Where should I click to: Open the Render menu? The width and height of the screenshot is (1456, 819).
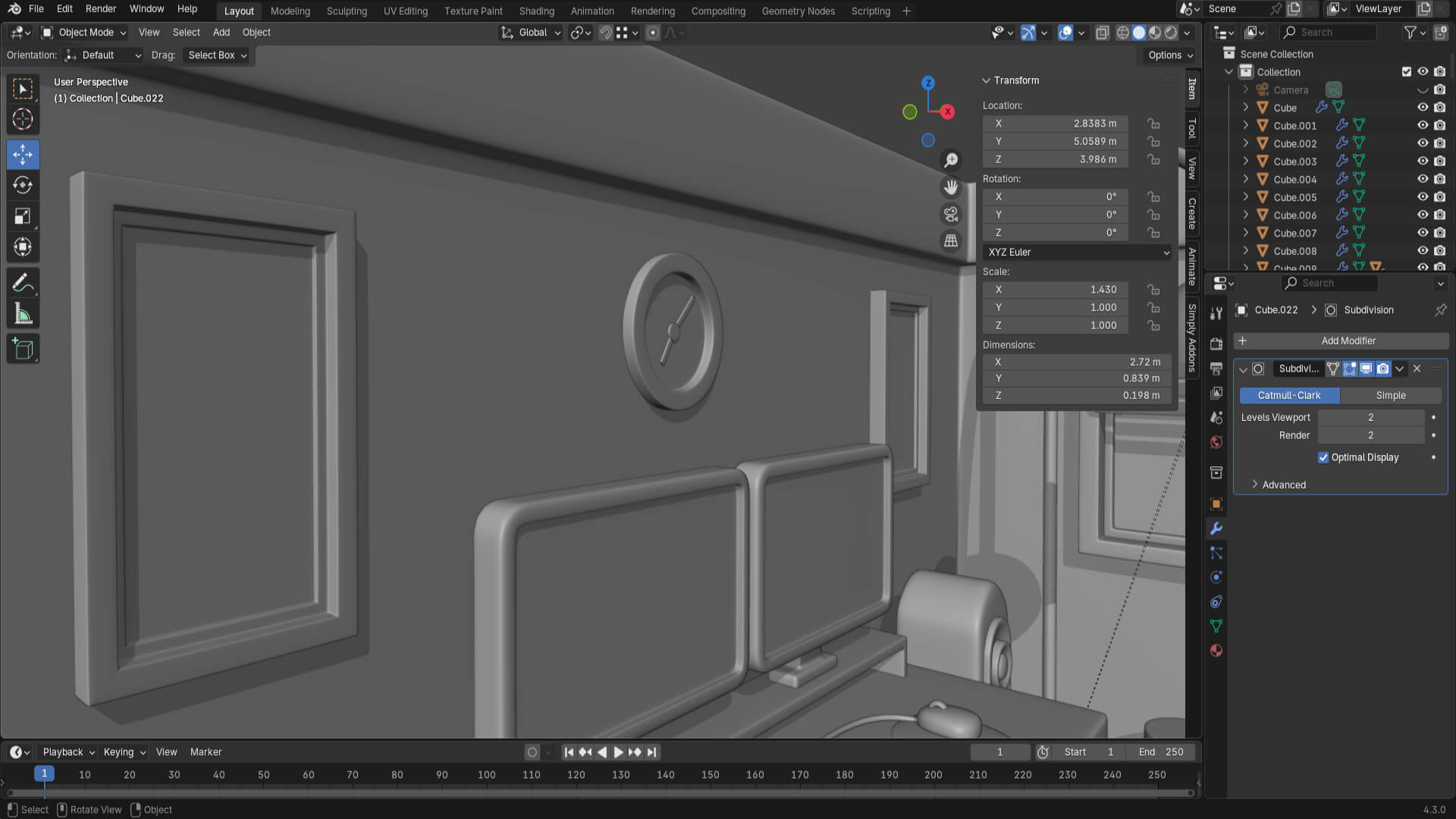coord(101,9)
